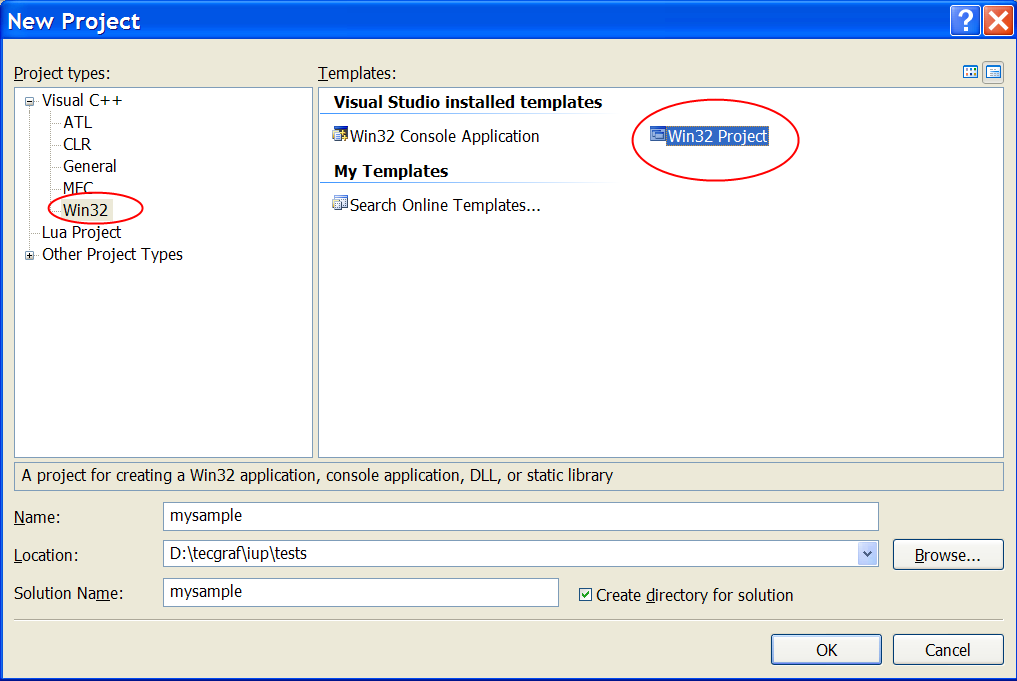
Task: Focus the Name input field
Action: coord(521,516)
